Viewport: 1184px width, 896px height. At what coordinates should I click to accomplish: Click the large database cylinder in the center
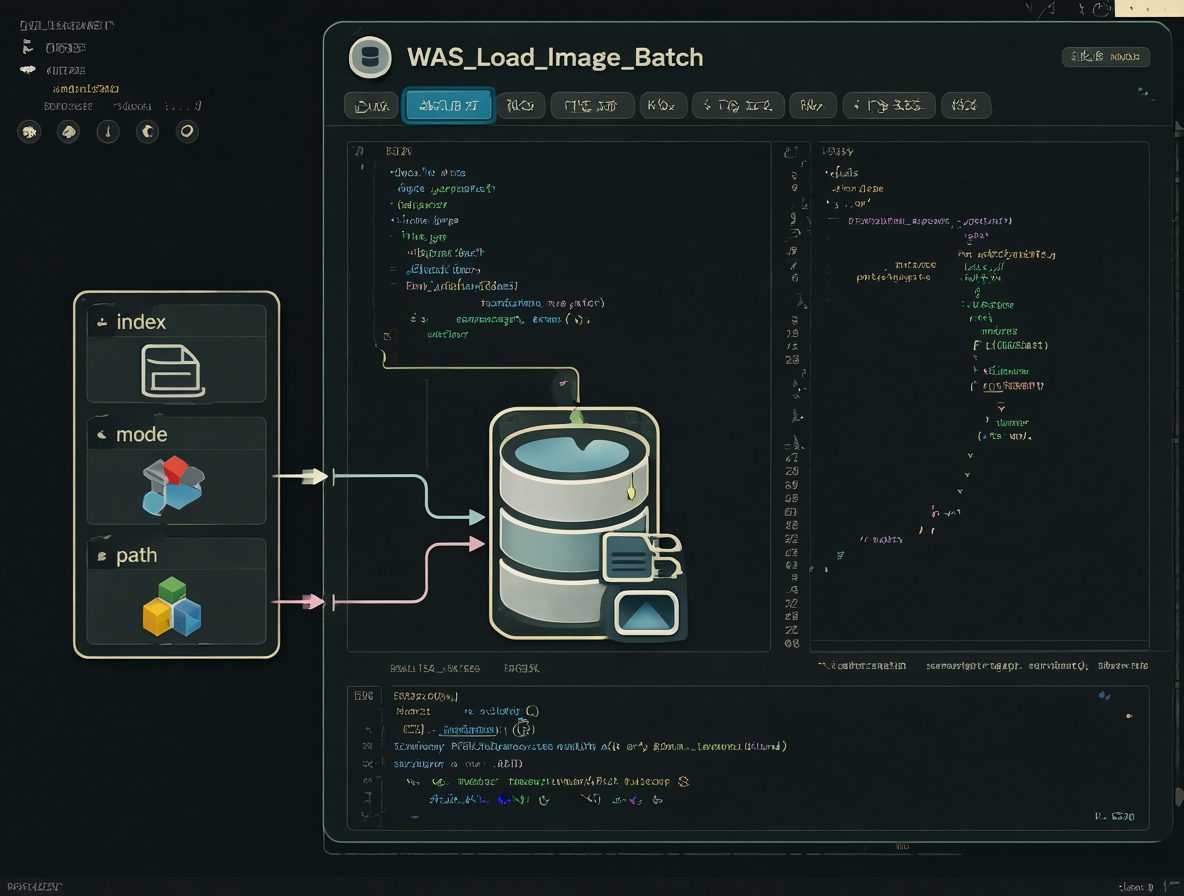(574, 522)
